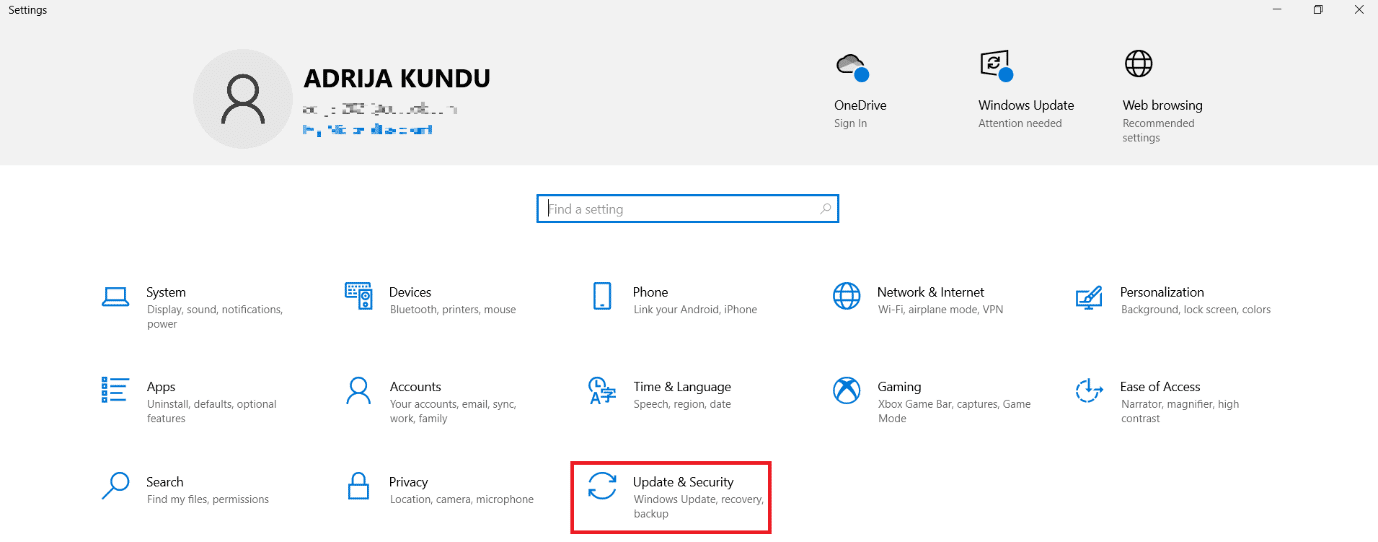The width and height of the screenshot is (1378, 542).
Task: Click the OneDrive Sign In text
Action: click(851, 124)
